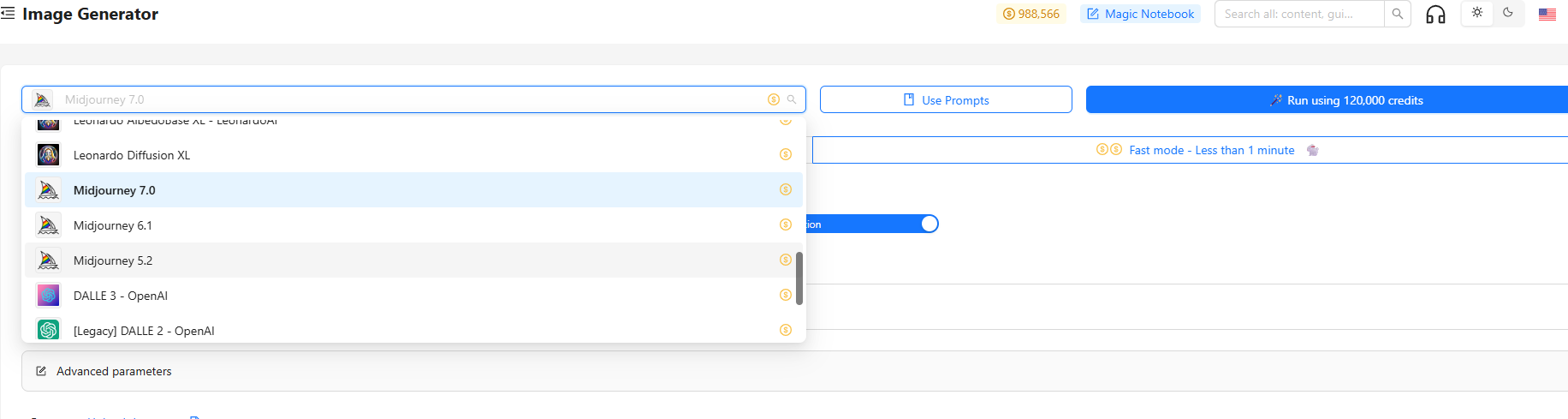Click the headphones support icon
1568x419 pixels.
click(x=1435, y=15)
